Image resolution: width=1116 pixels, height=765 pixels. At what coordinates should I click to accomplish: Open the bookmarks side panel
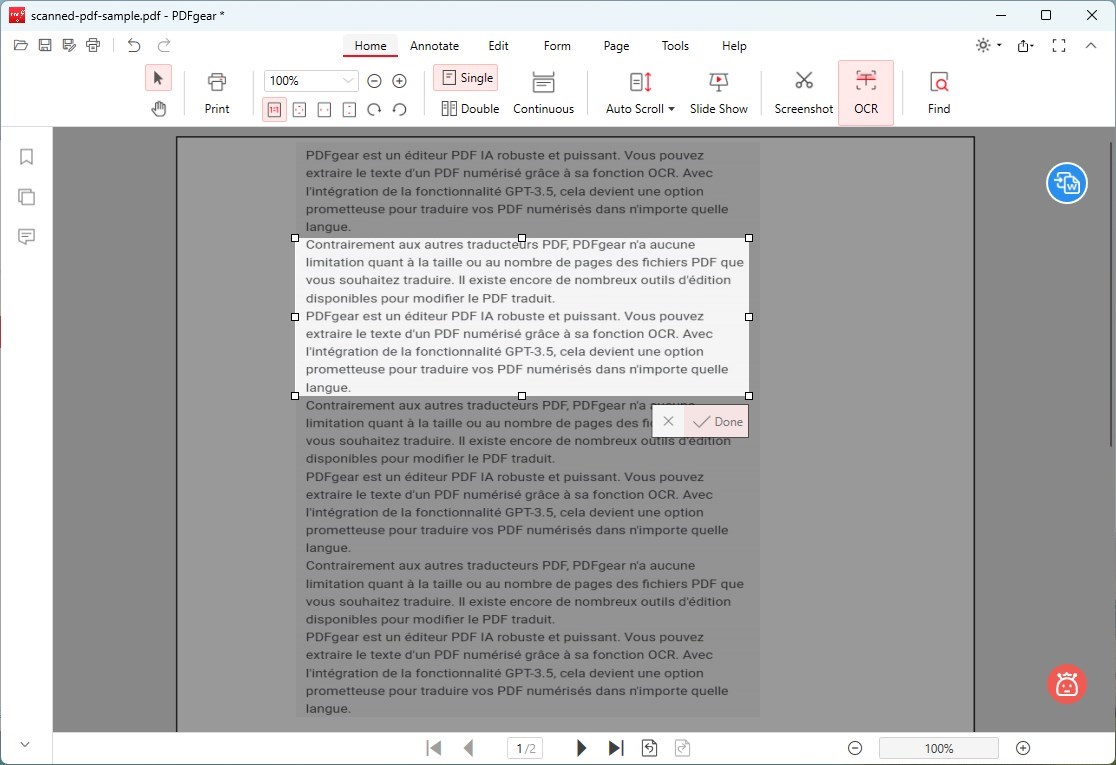click(x=26, y=157)
